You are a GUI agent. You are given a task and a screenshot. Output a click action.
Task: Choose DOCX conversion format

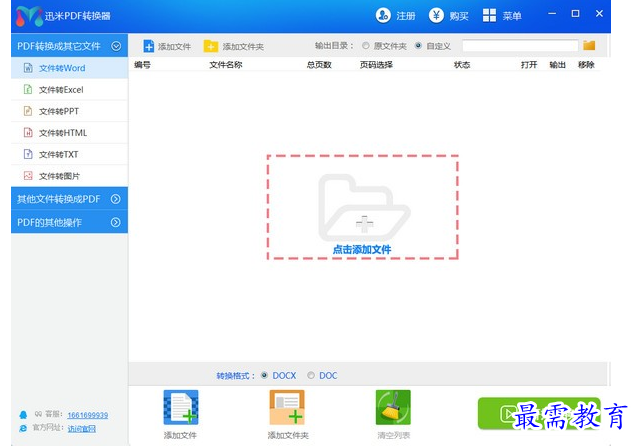(264, 375)
